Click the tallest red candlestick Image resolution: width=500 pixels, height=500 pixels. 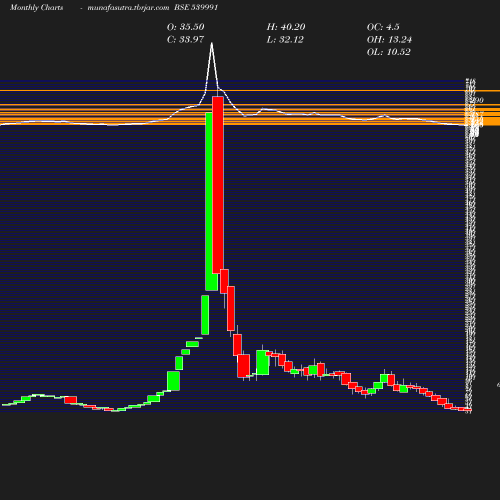tap(218, 185)
